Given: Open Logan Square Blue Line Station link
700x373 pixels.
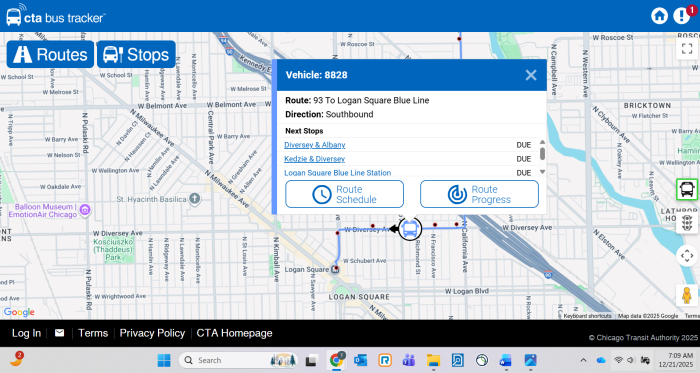Looking at the screenshot, I should (x=338, y=173).
